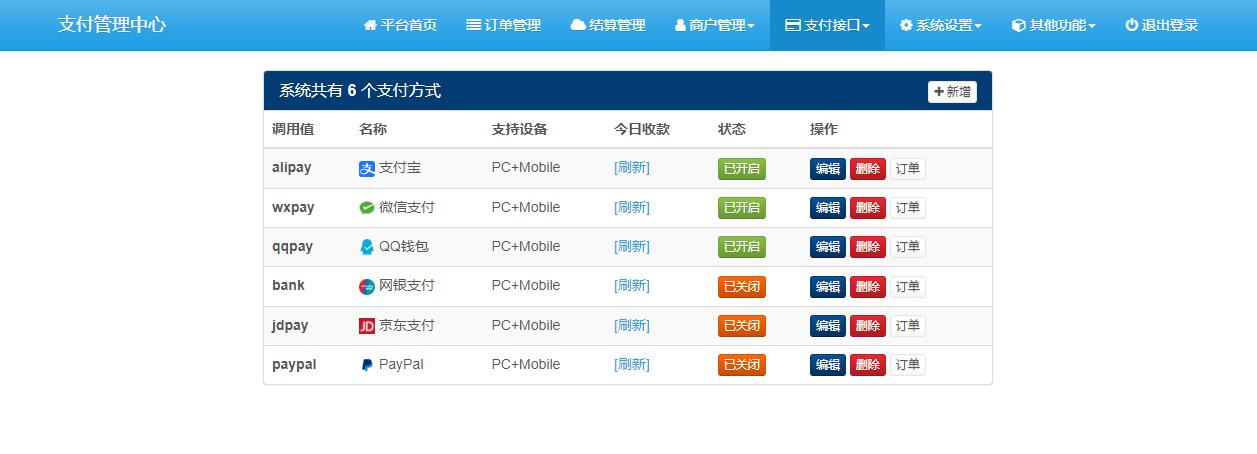Image resolution: width=1257 pixels, height=454 pixels.
Task: Click the Alipay logo icon
Action: [x=367, y=169]
